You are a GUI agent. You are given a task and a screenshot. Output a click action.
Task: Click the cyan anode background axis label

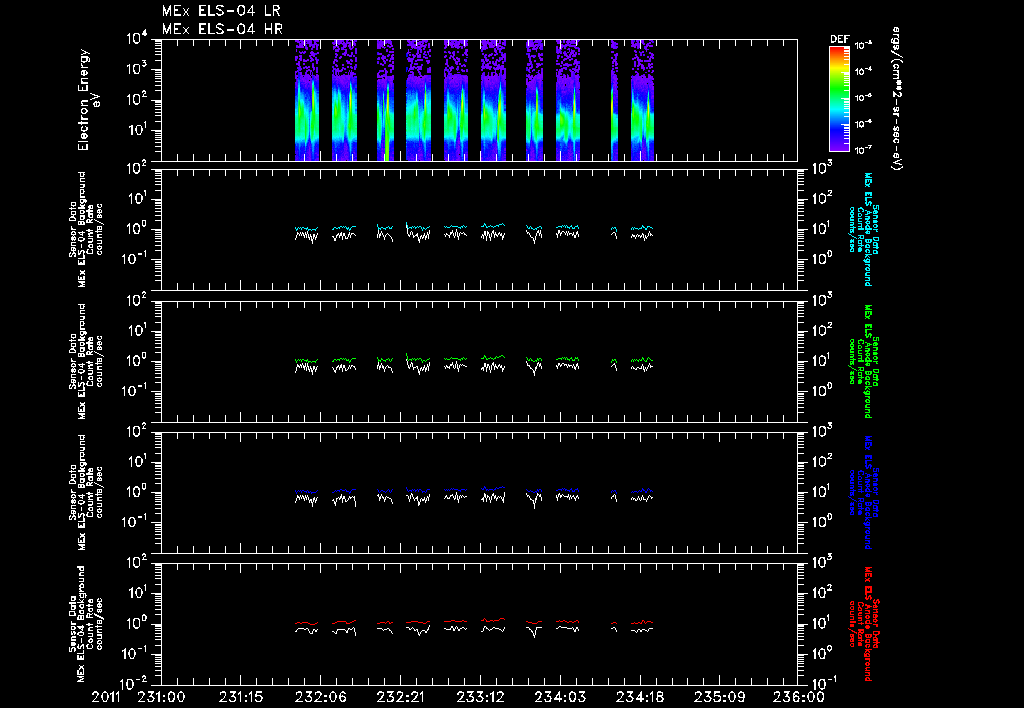[862, 229]
